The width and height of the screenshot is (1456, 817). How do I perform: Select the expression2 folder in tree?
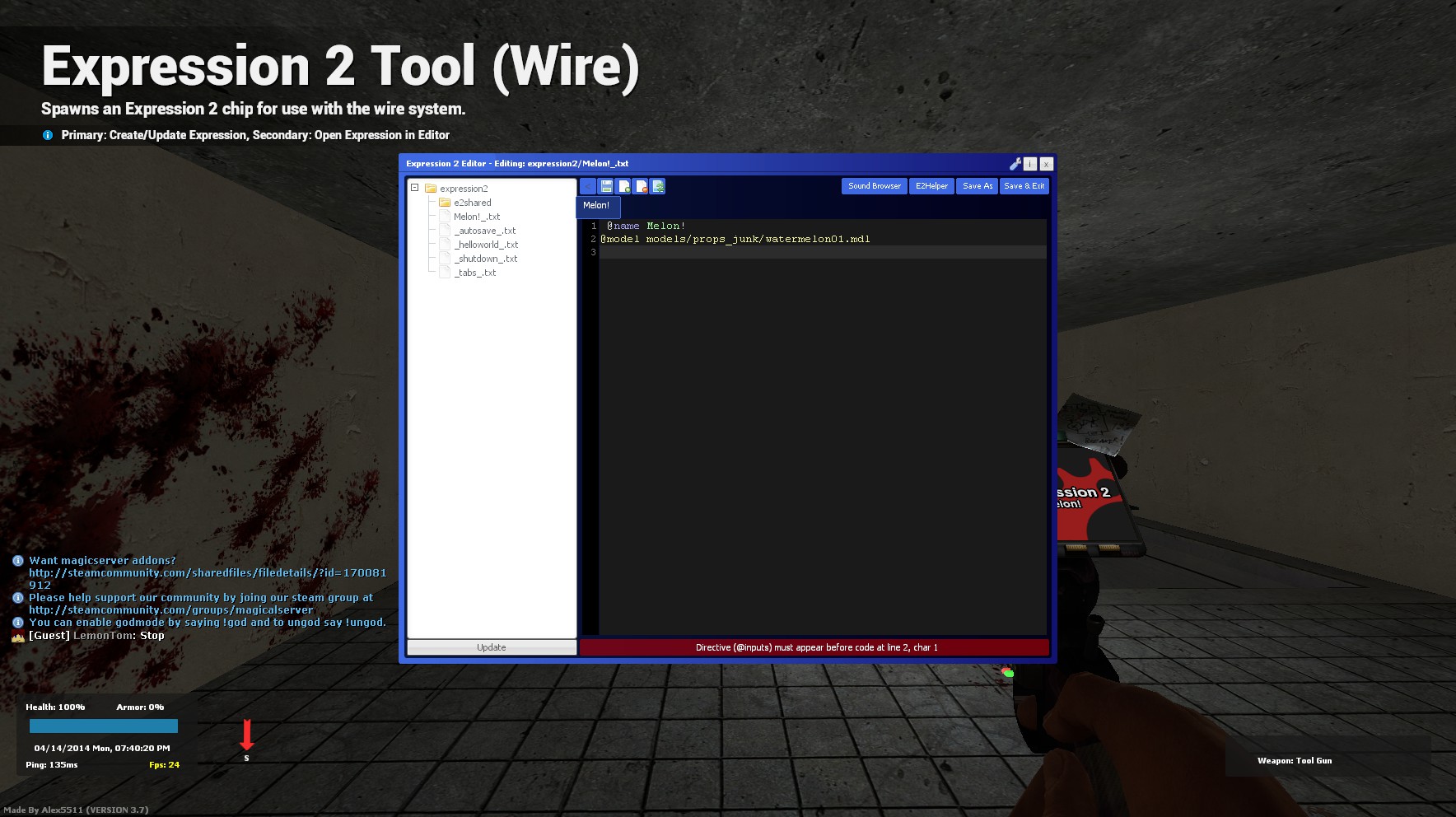[x=464, y=189]
